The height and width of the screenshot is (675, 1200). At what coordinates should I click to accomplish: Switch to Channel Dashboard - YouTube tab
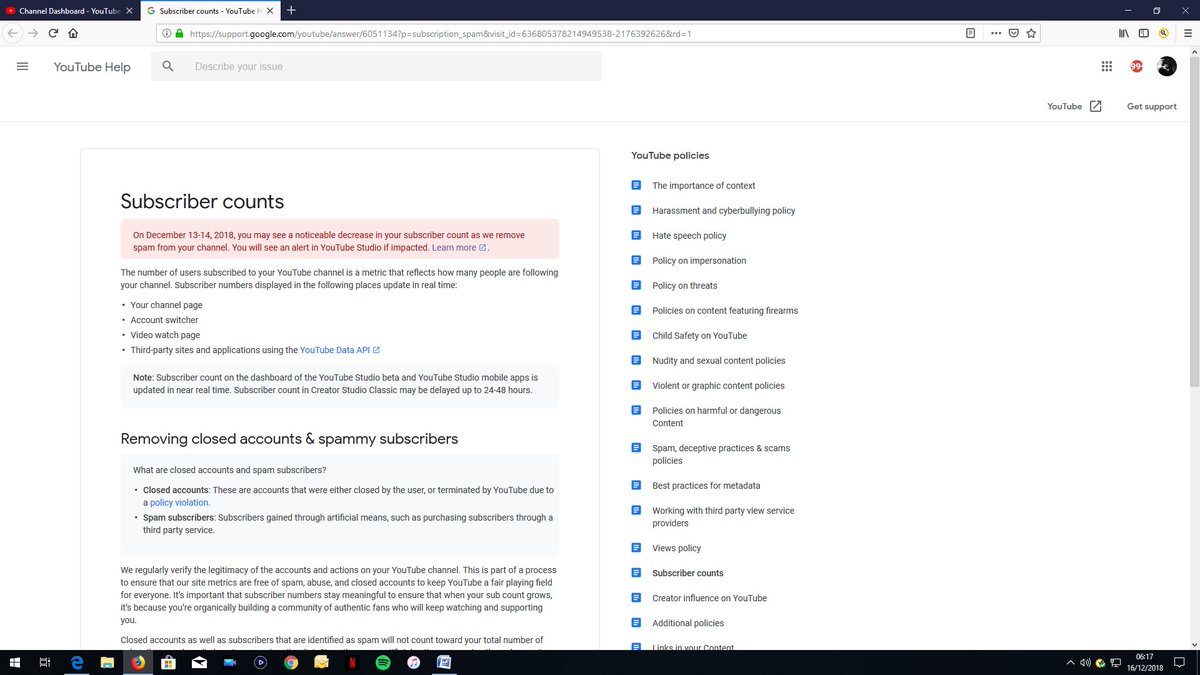point(70,10)
